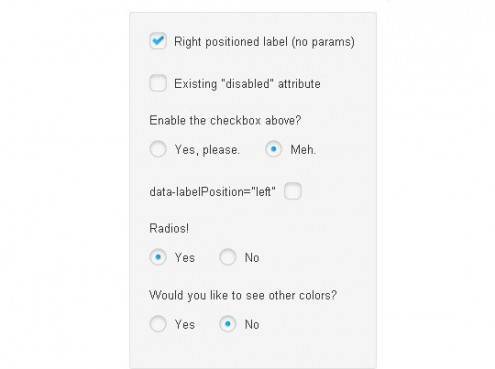The width and height of the screenshot is (495, 369).
Task: Click Yes label text under other colors question
Action: pyautogui.click(x=185, y=324)
